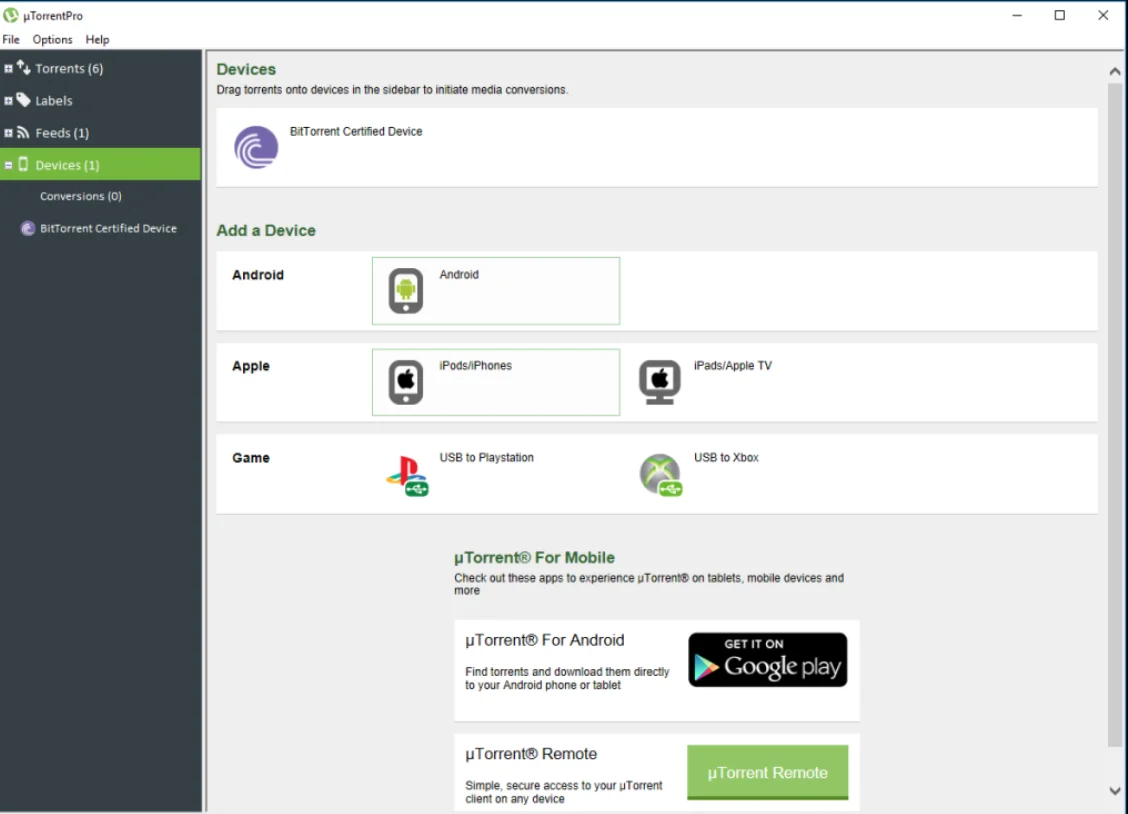This screenshot has width=1128, height=814.
Task: Open the Options menu
Action: [x=52, y=40]
